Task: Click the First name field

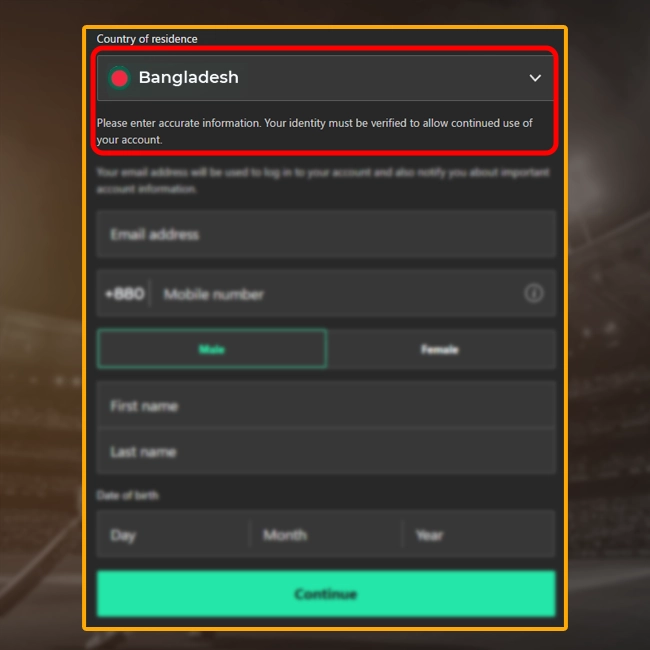Action: click(x=326, y=405)
